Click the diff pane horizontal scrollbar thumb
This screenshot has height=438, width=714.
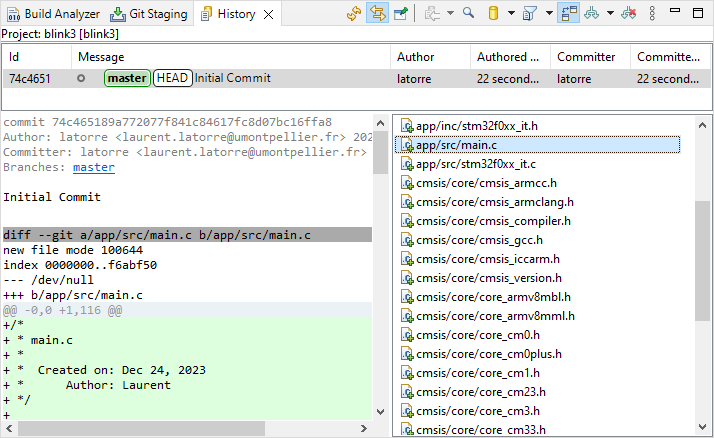click(142, 428)
